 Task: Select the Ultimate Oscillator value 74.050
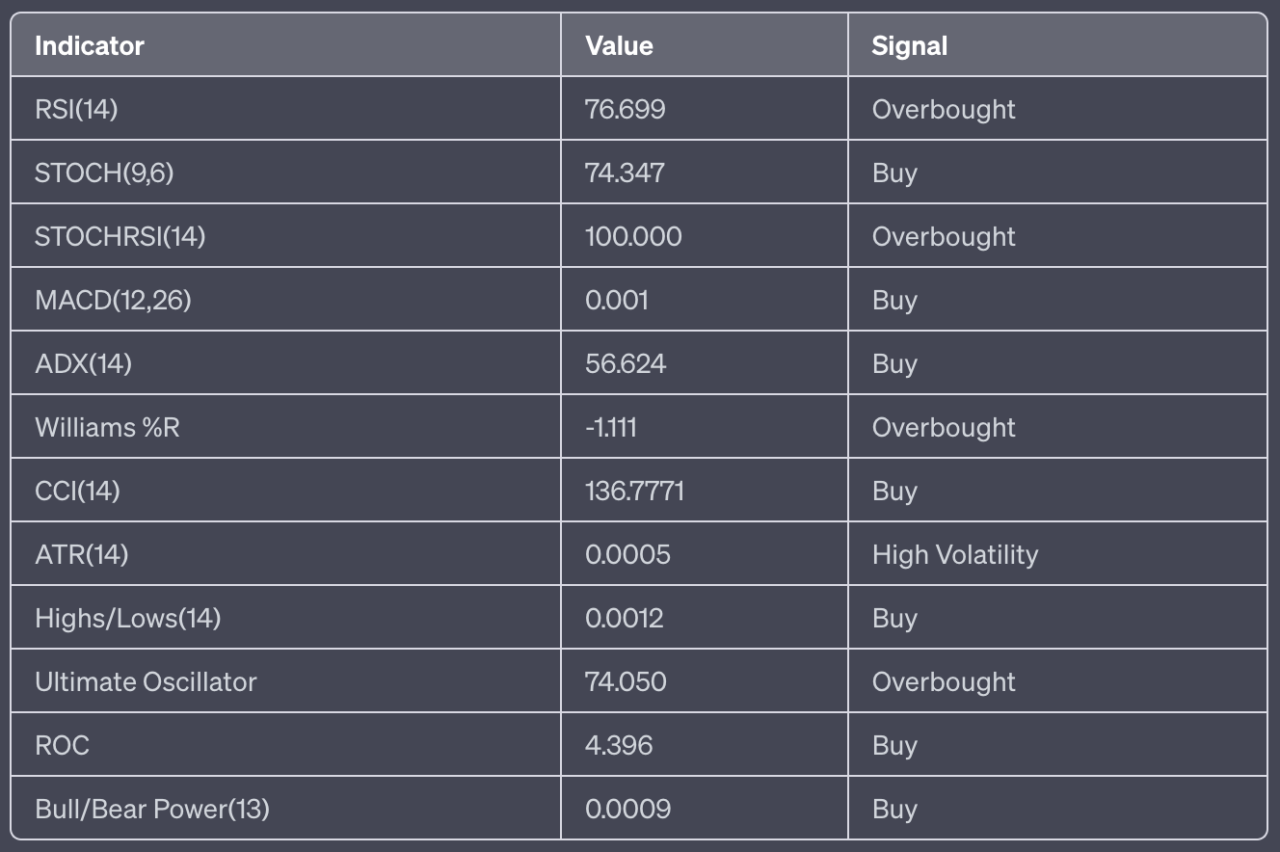click(x=625, y=682)
